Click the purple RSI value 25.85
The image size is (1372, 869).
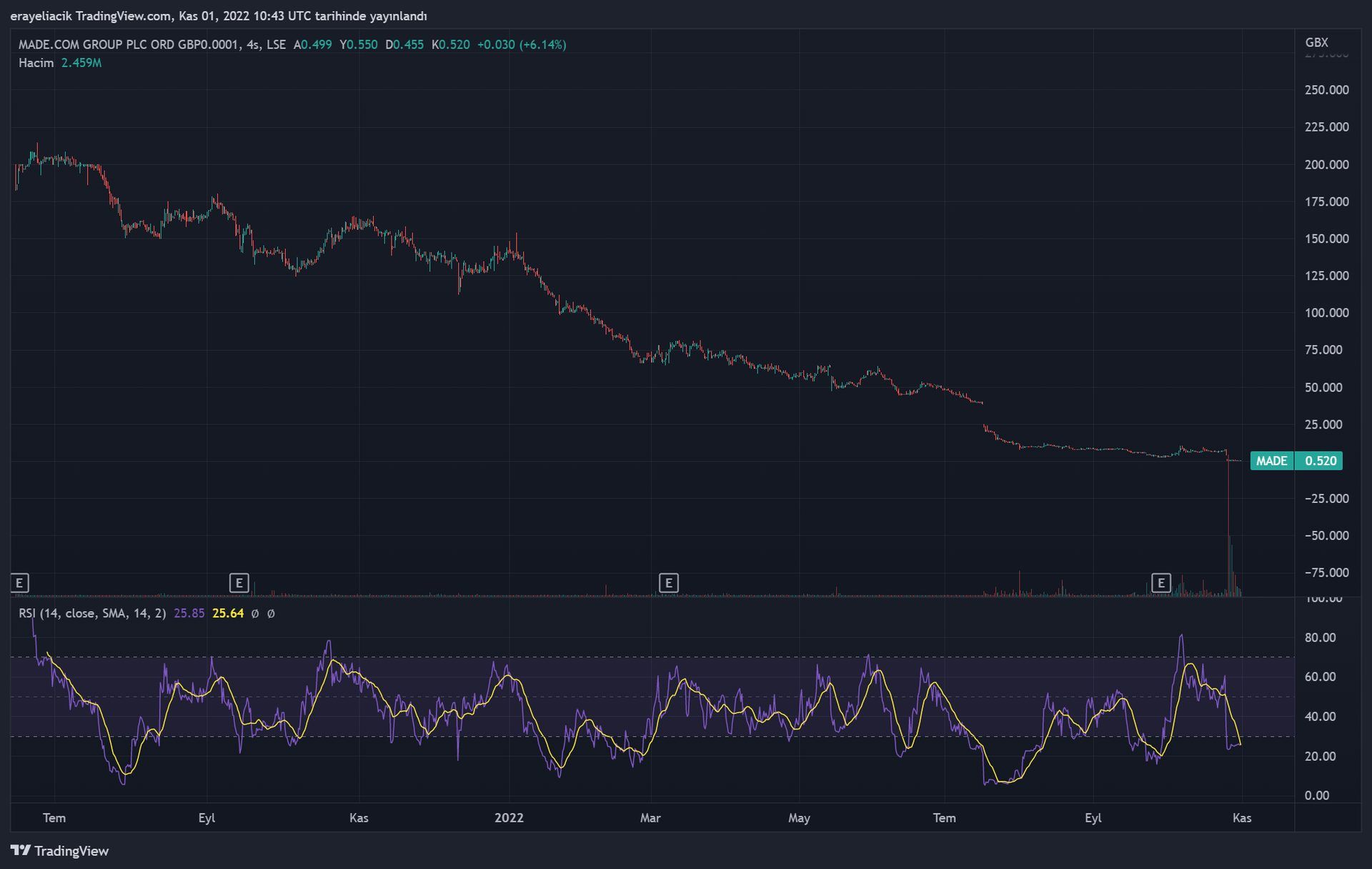coord(189,613)
